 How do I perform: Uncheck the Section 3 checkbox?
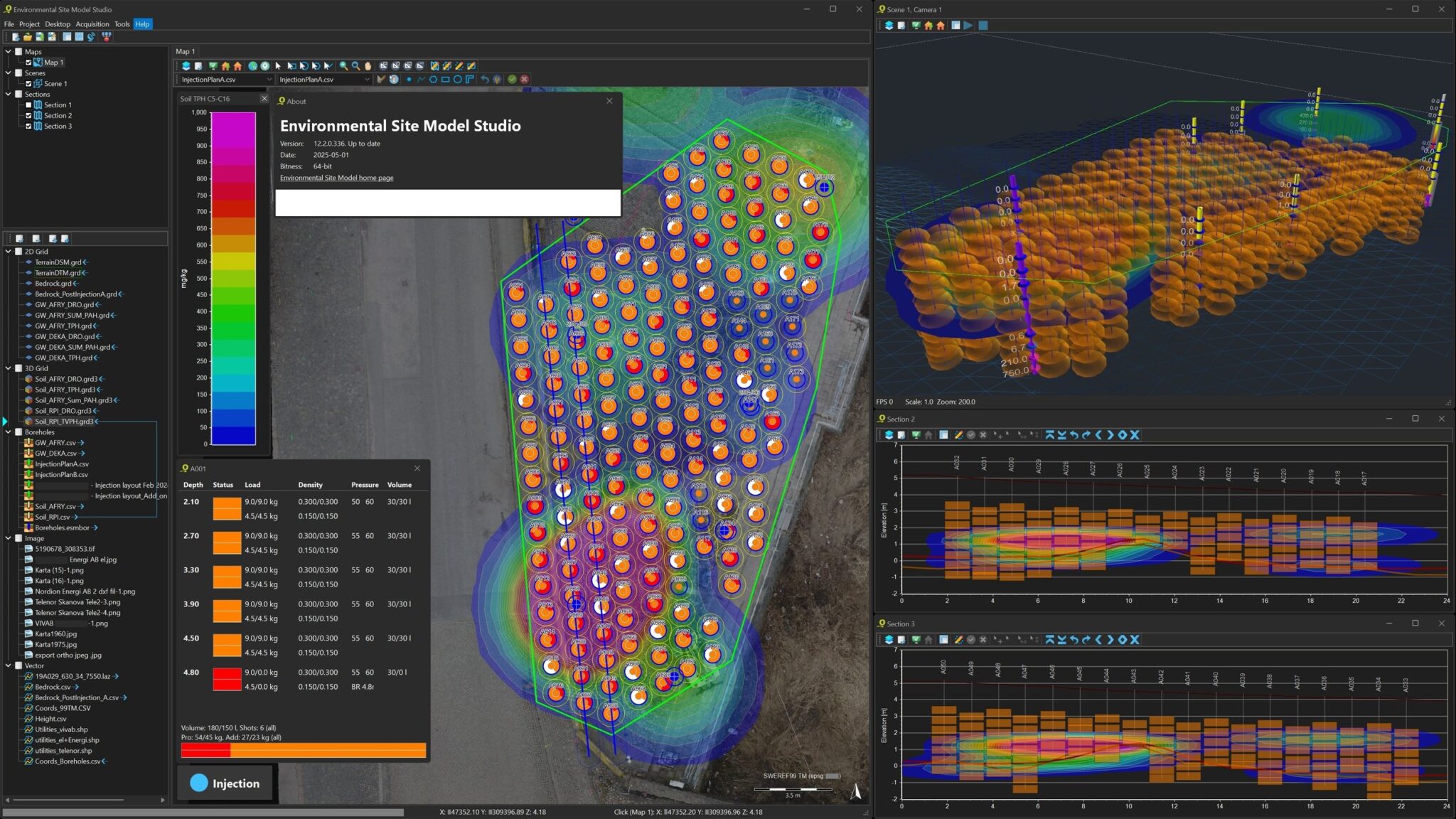tap(28, 127)
